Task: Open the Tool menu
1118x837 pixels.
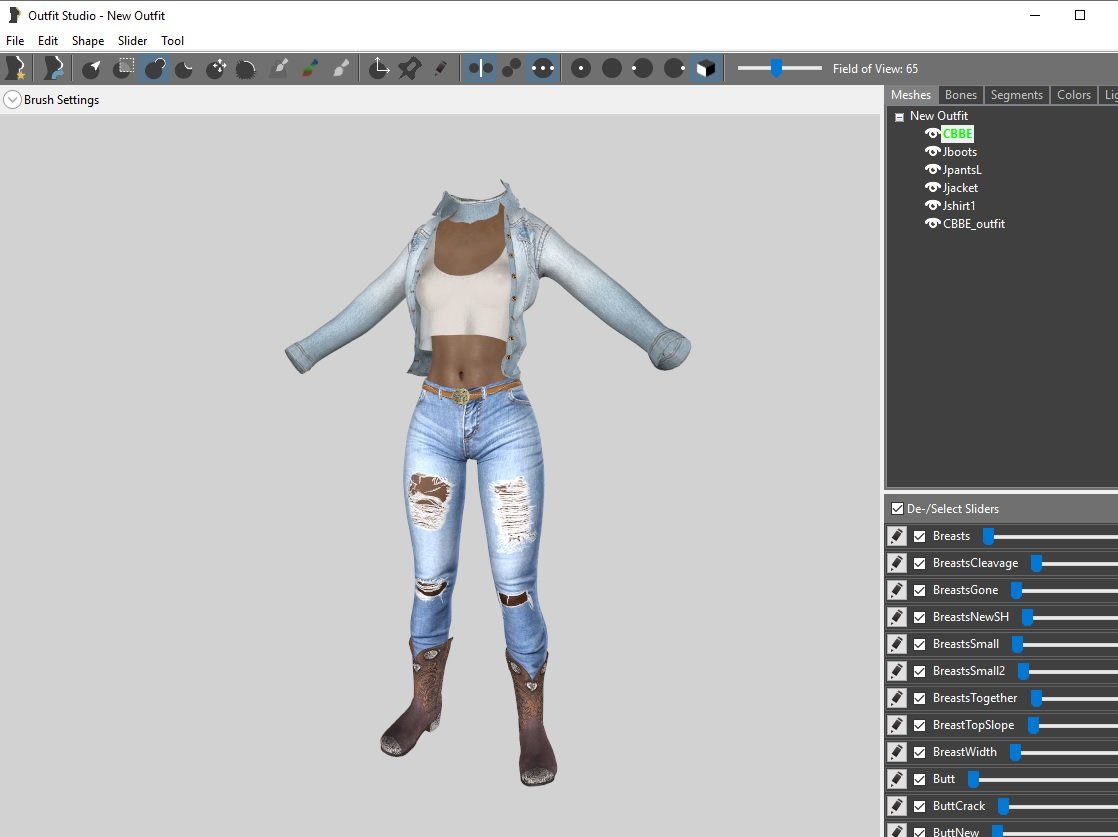Action: (x=173, y=41)
